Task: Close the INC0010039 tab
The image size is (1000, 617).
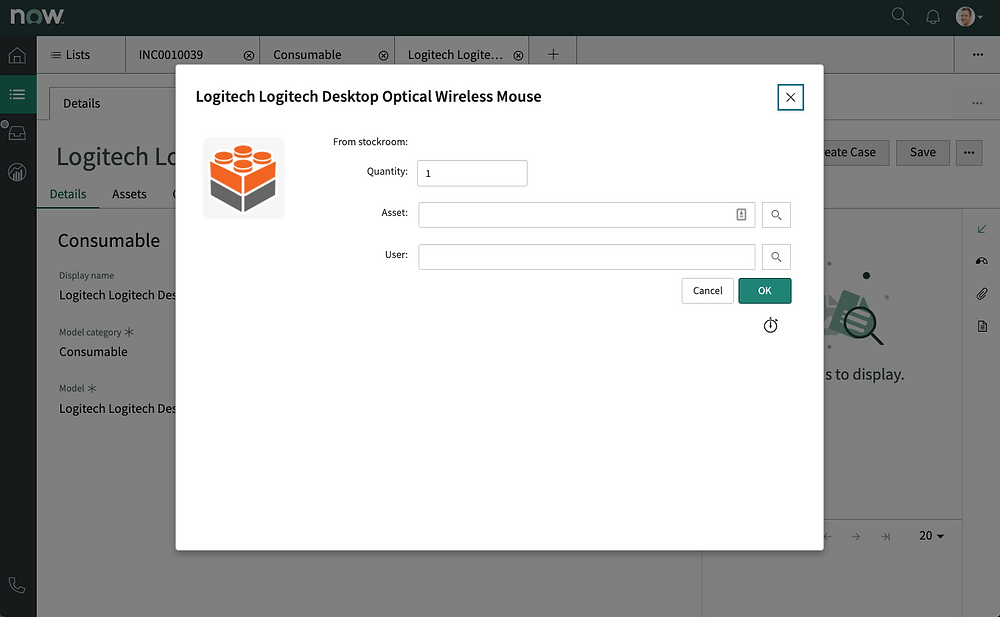Action: tap(249, 56)
